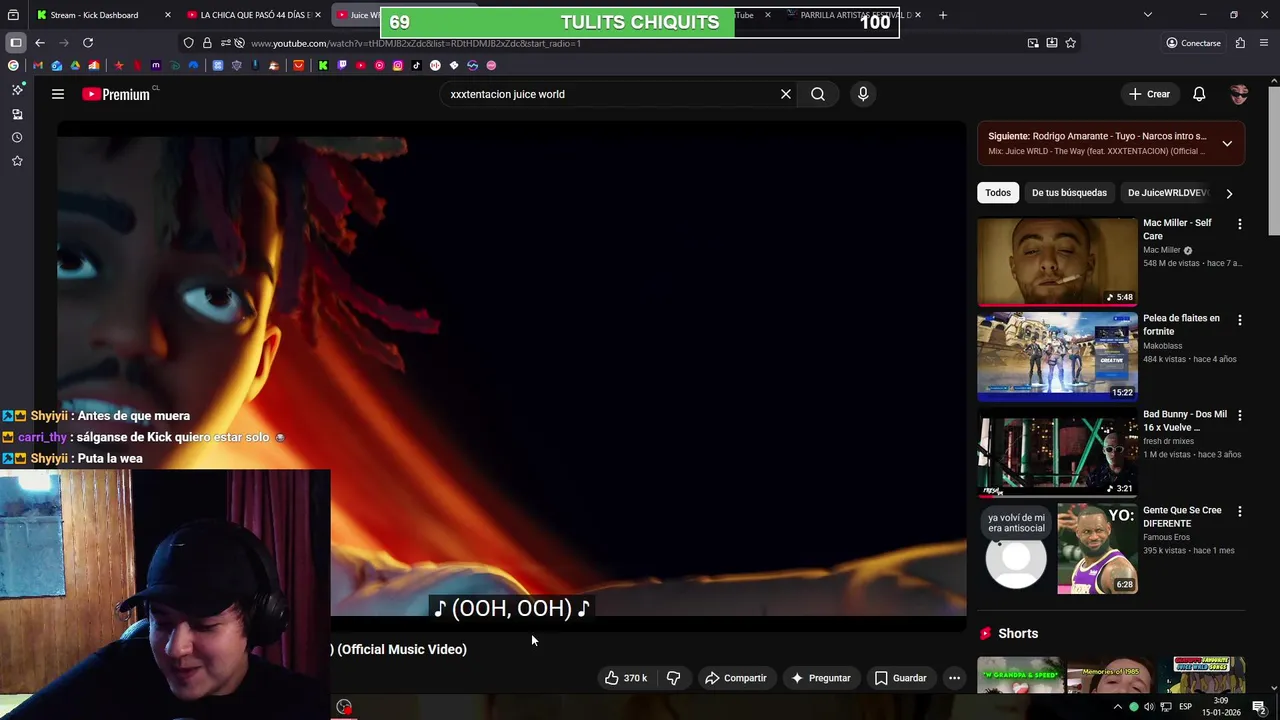This screenshot has width=1280, height=720.
Task: Open more actions three-dot menu under video
Action: point(954,678)
